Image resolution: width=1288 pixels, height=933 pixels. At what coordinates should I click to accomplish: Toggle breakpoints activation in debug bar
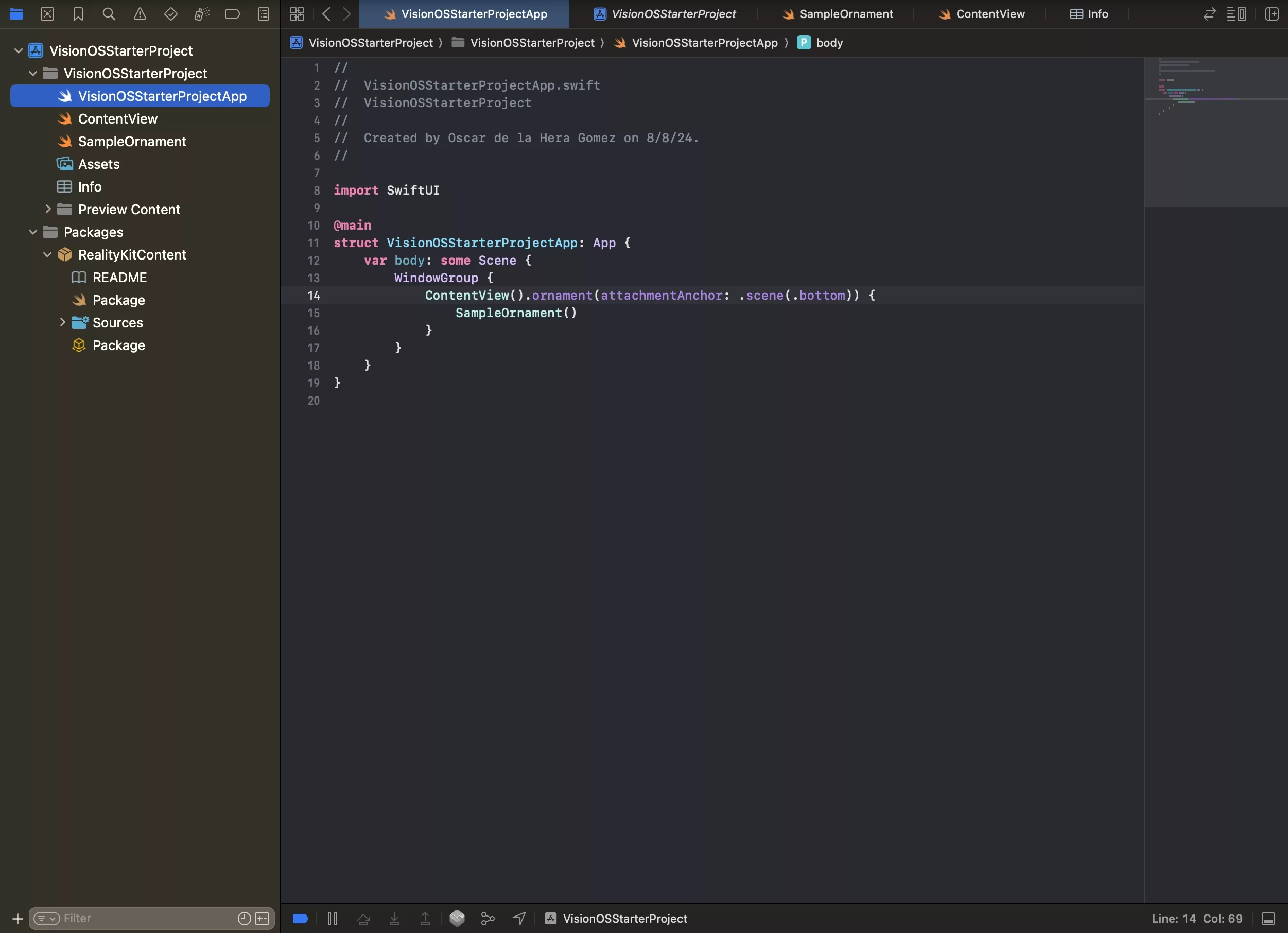301,918
